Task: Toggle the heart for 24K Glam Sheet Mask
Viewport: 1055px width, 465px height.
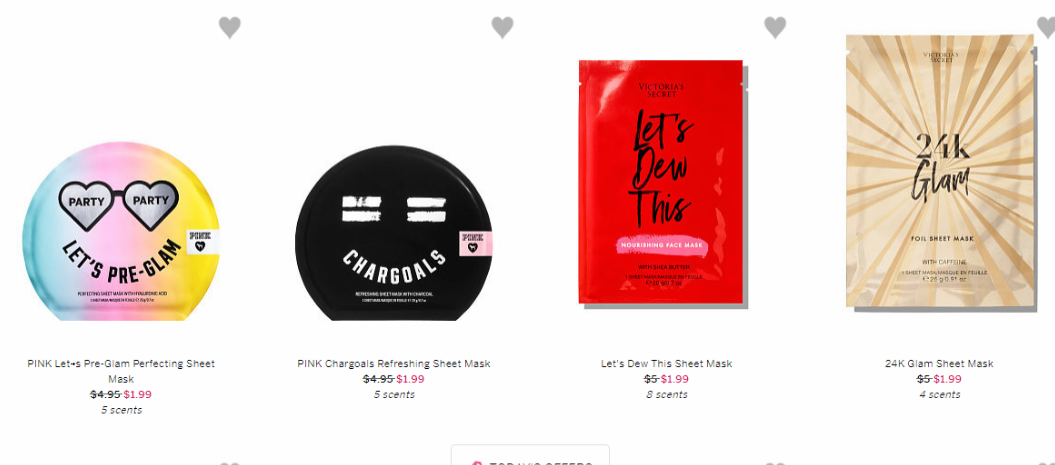Action: coord(1046,28)
